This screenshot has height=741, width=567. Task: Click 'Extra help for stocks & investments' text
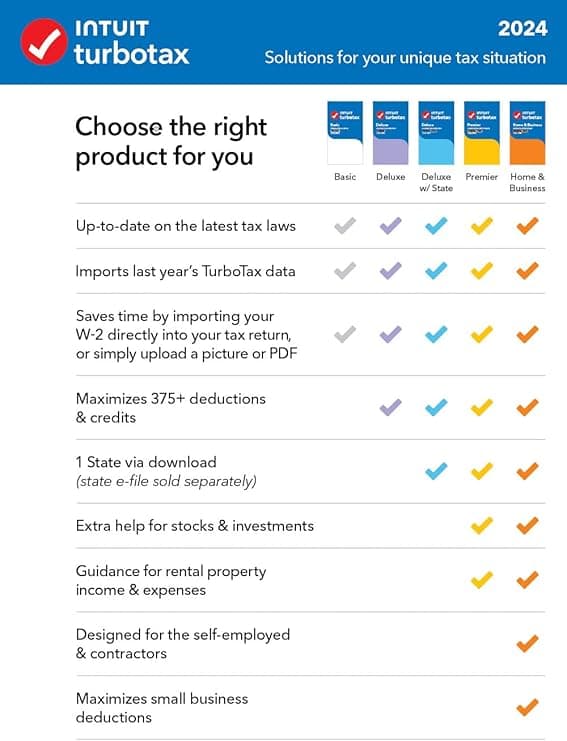(x=195, y=526)
